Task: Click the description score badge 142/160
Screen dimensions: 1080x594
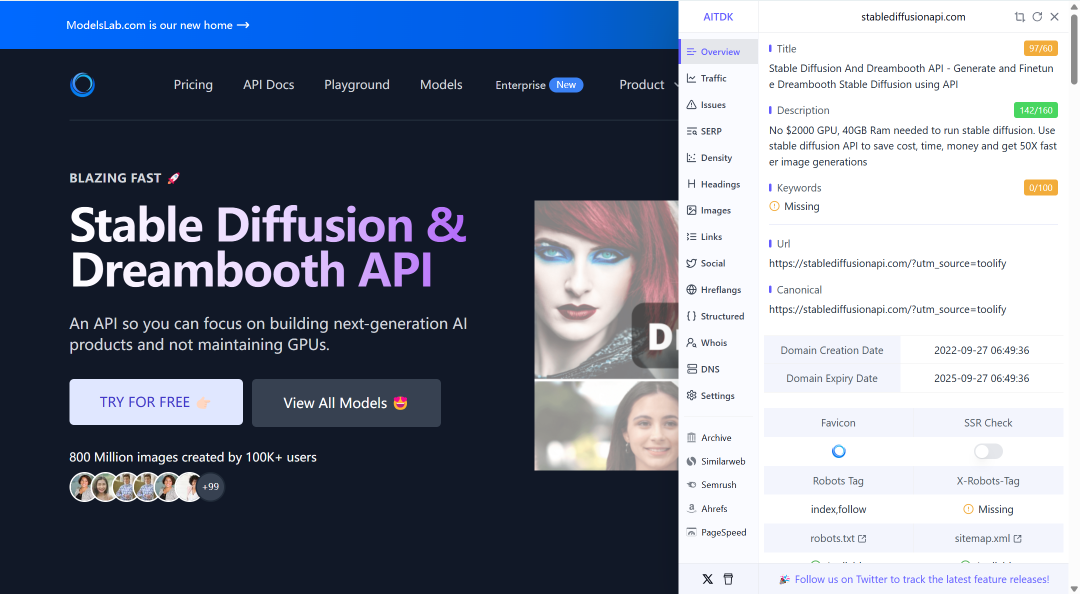Action: click(x=1036, y=110)
